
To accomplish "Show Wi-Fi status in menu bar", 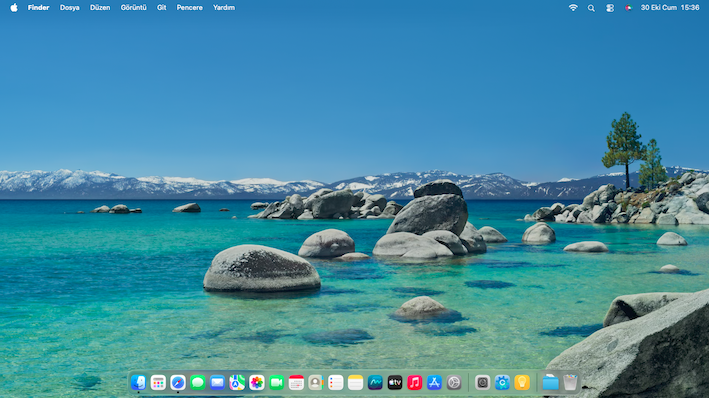I will point(573,8).
